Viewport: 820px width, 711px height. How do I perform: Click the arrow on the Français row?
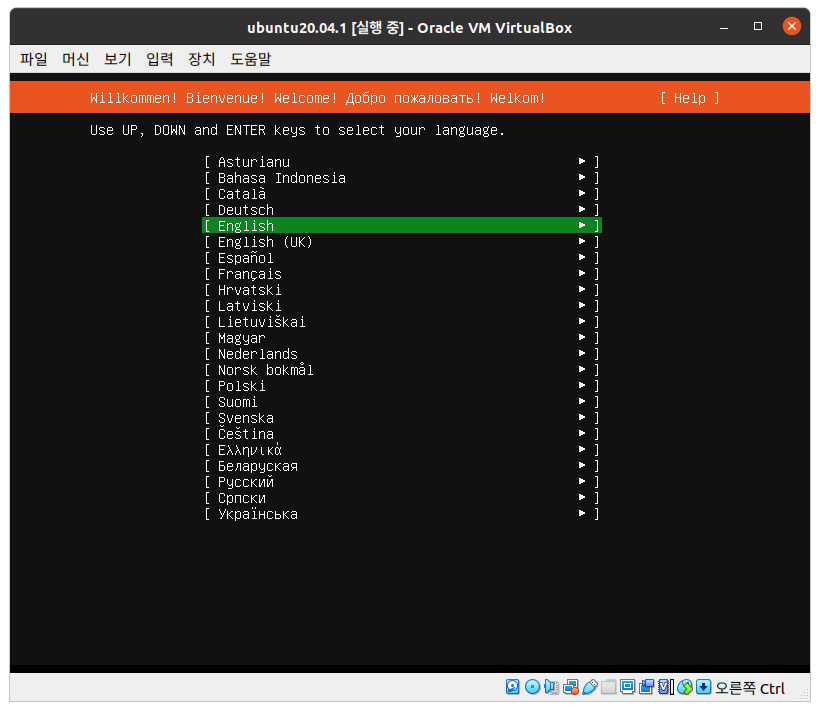582,273
